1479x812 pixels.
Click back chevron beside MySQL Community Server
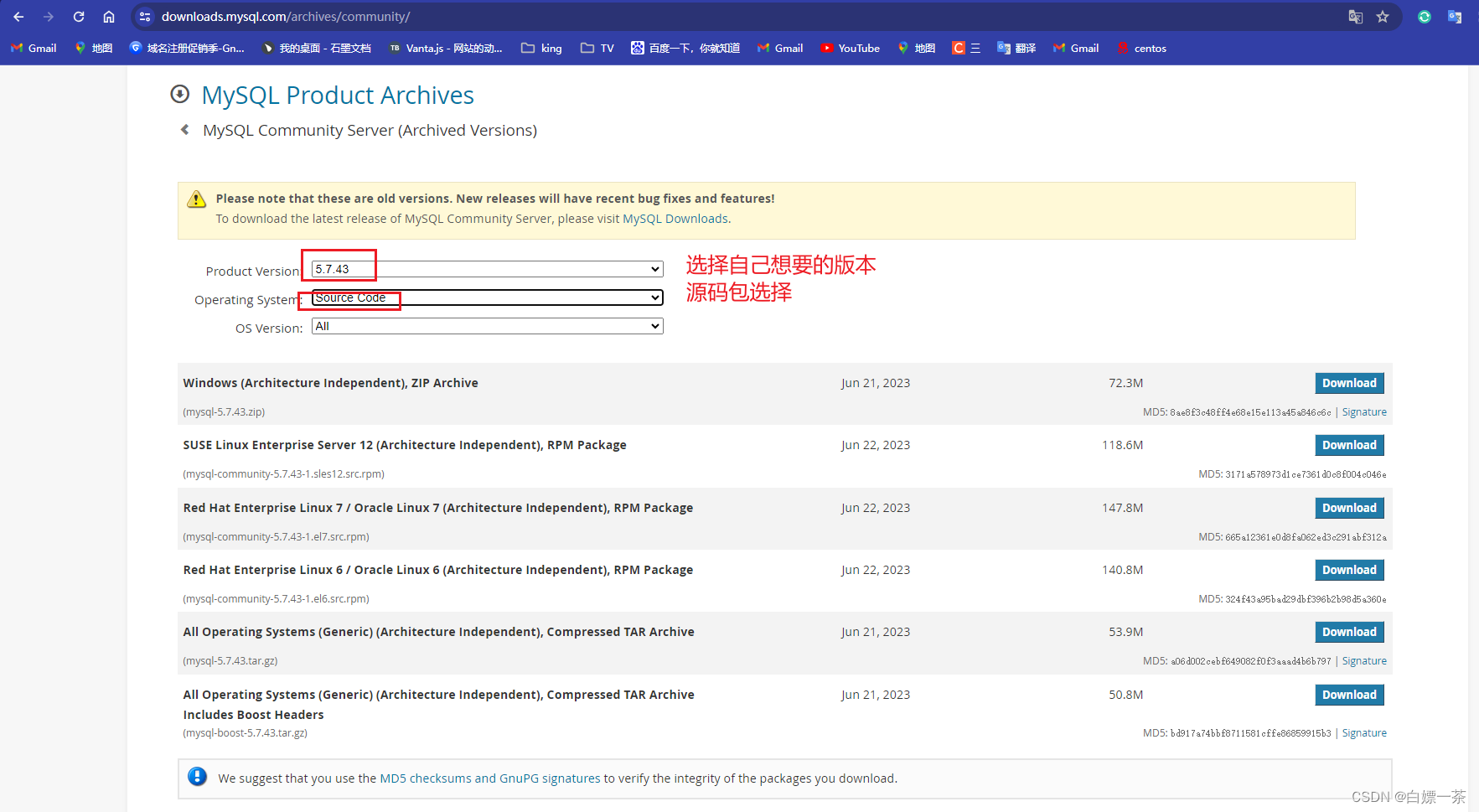point(185,130)
